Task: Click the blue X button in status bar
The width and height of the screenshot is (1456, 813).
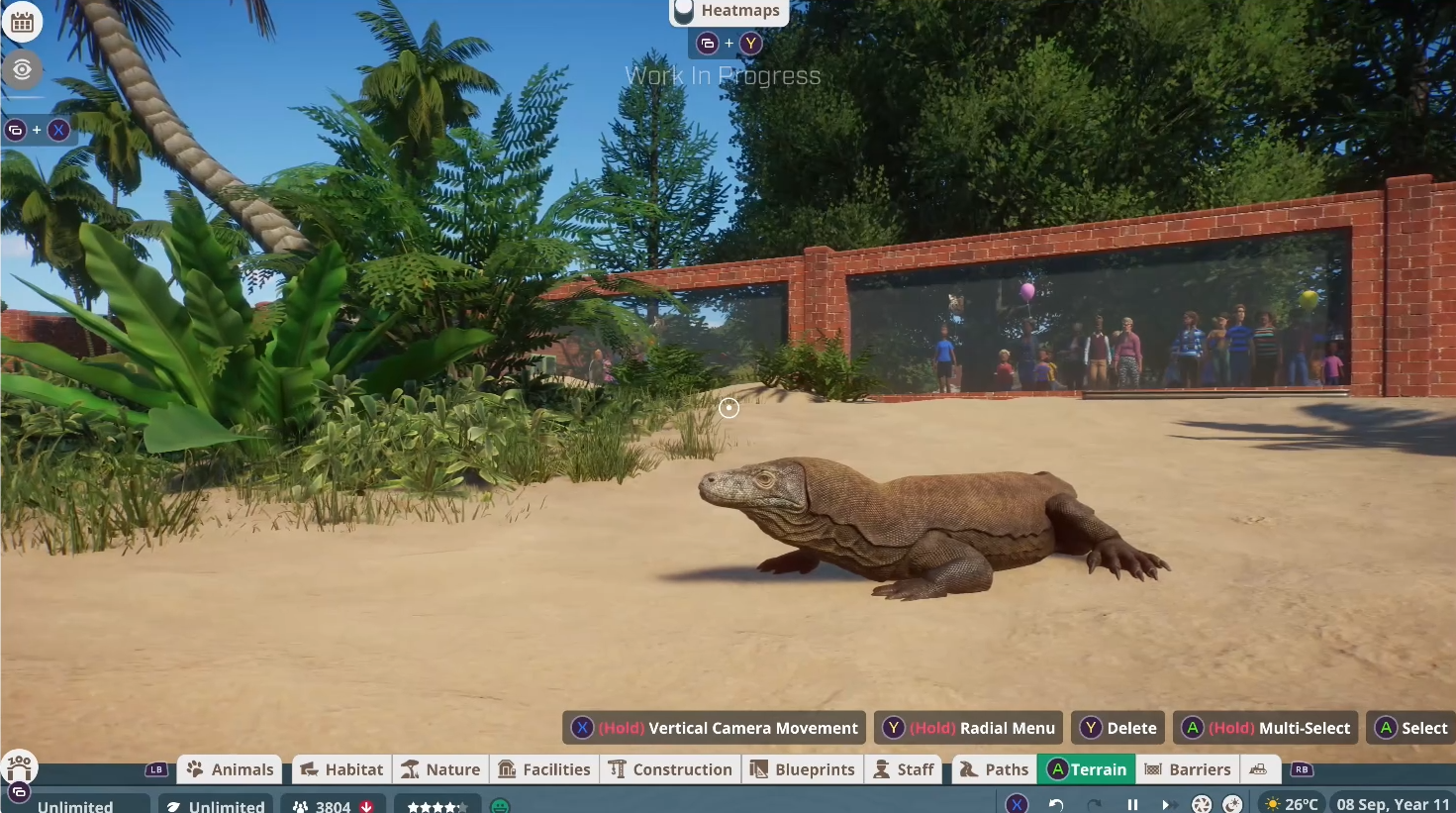Action: point(1017,805)
